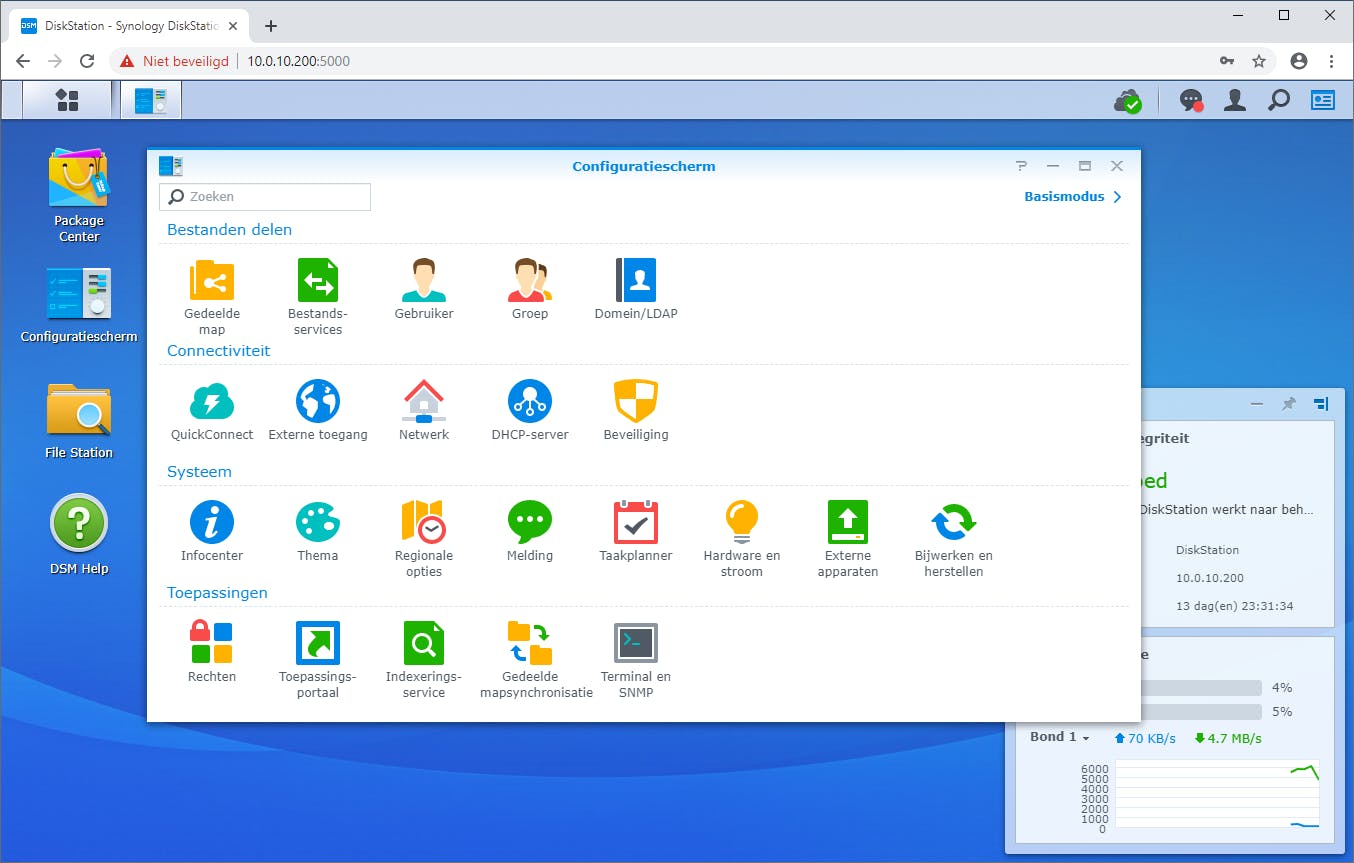The width and height of the screenshot is (1354, 863).
Task: Click the 5% usage bar
Action: coord(1201,712)
